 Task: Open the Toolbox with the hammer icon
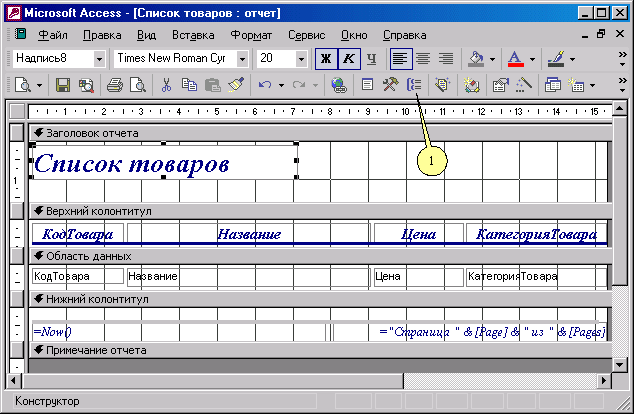click(x=392, y=86)
